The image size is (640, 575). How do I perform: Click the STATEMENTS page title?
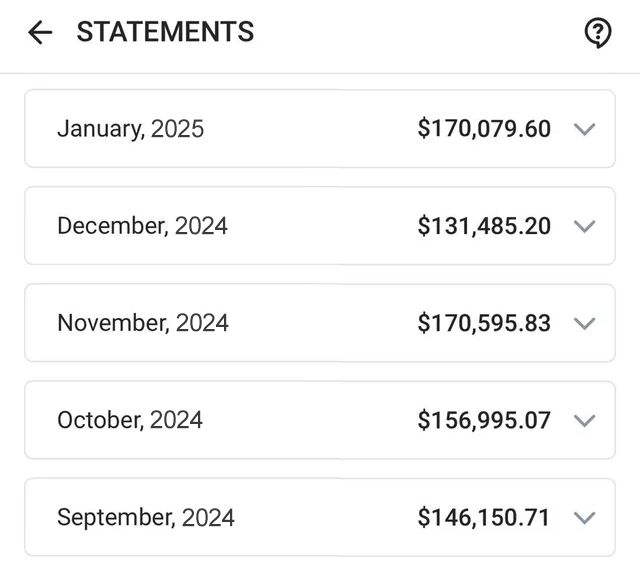165,32
